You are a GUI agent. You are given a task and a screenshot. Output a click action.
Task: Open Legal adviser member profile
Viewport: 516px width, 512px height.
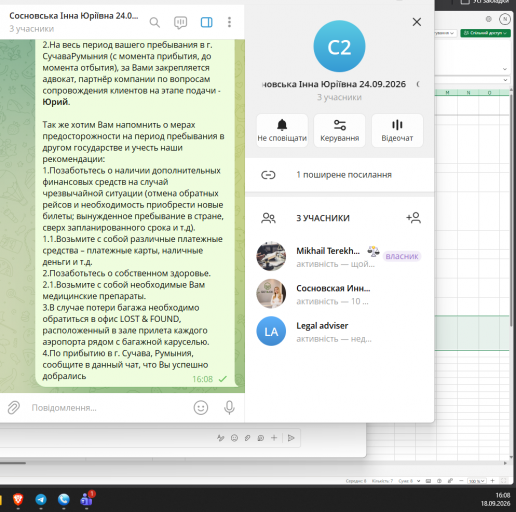coord(340,331)
